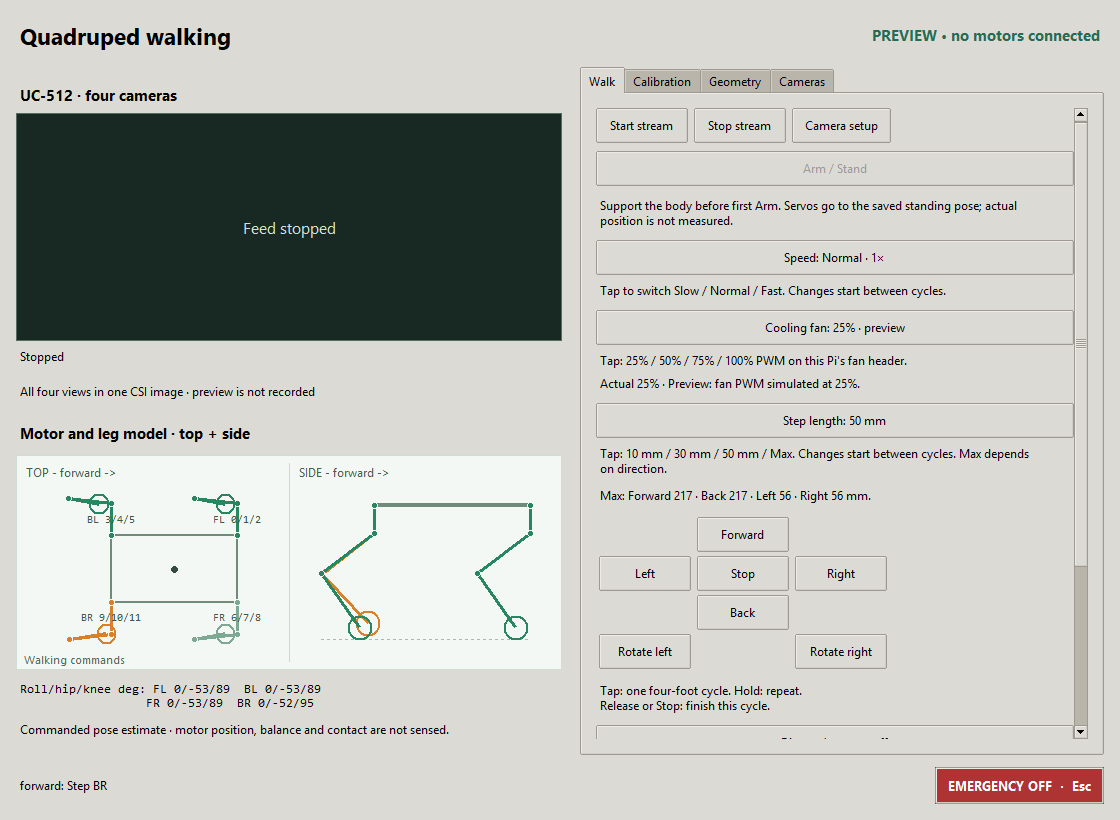Click the scrollbar up arrow
The image size is (1120, 820).
(x=1081, y=115)
